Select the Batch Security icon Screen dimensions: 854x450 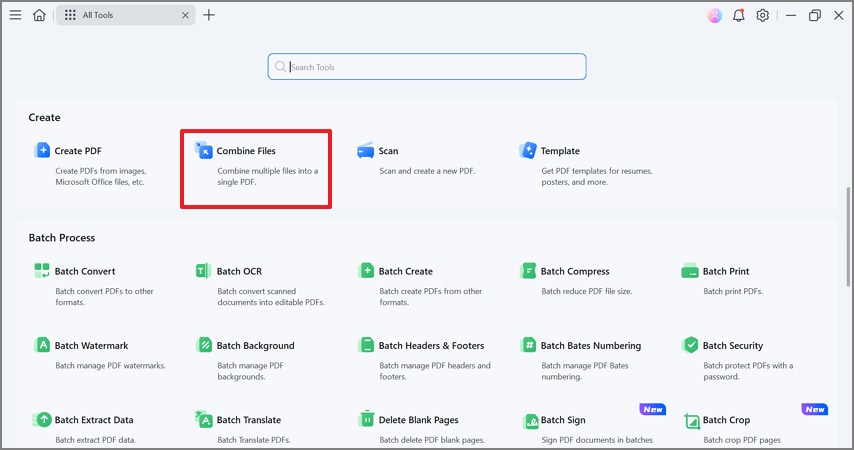(x=691, y=345)
